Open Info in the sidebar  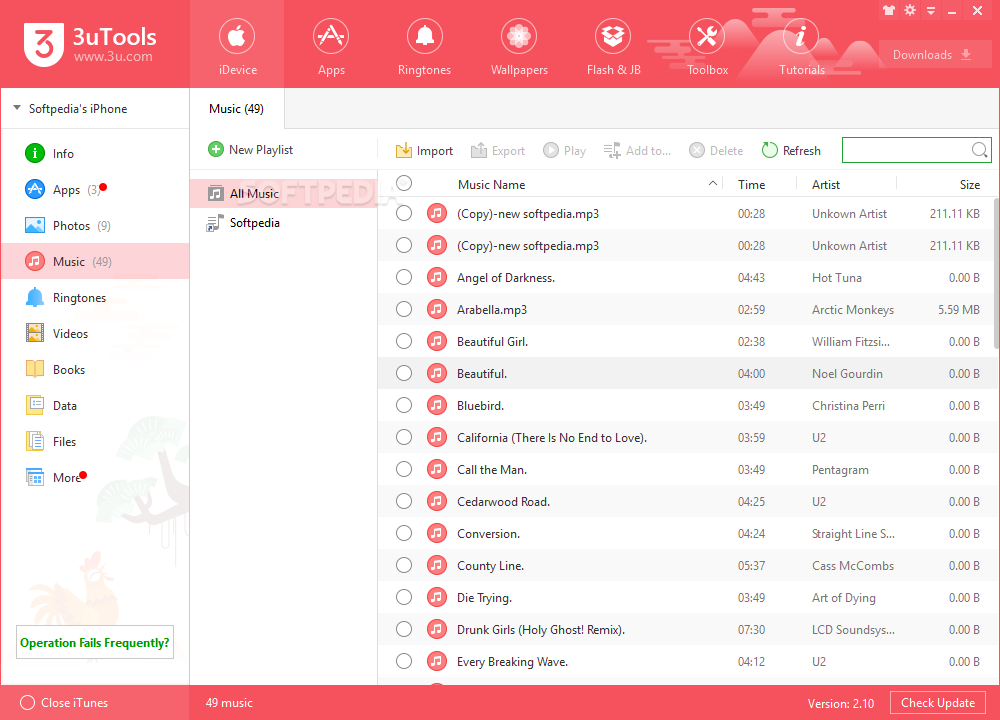click(x=95, y=154)
